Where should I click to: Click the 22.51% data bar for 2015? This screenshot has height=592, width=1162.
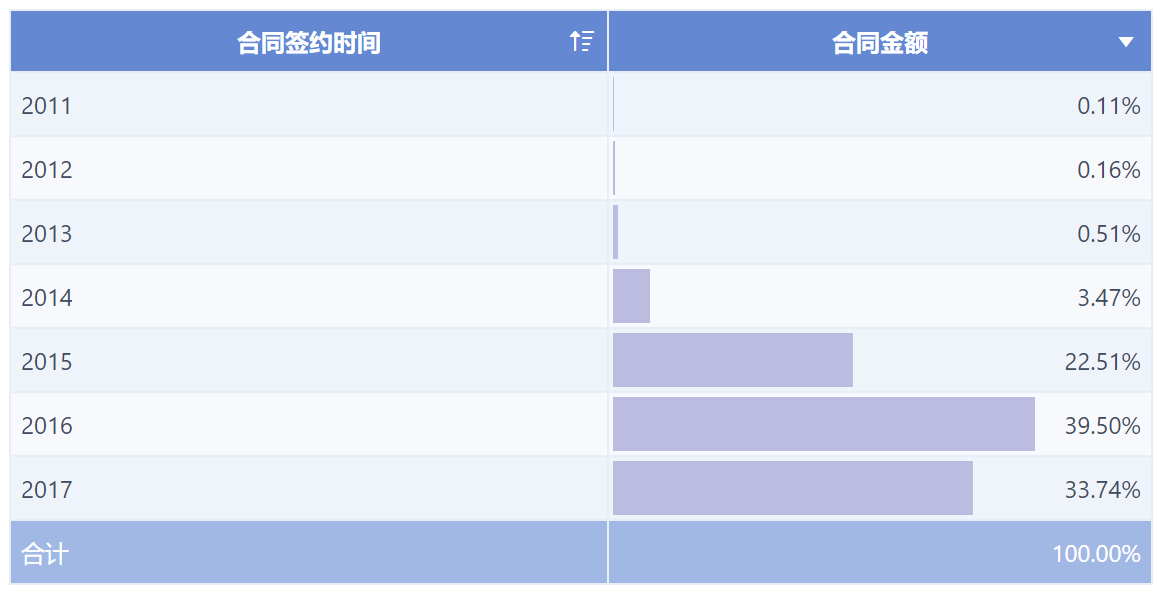tap(732, 360)
